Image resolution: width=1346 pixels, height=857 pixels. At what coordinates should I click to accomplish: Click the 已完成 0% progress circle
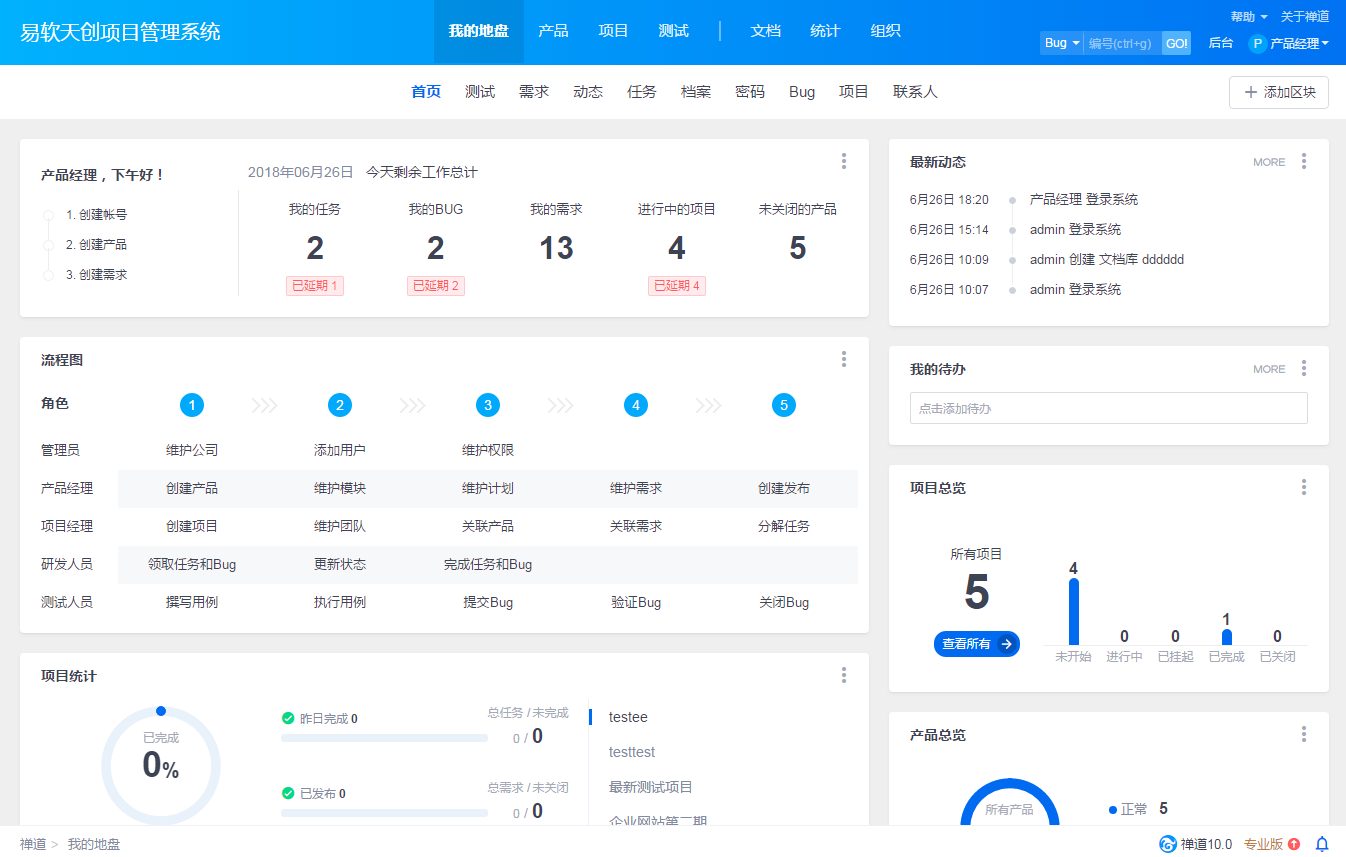(x=160, y=767)
